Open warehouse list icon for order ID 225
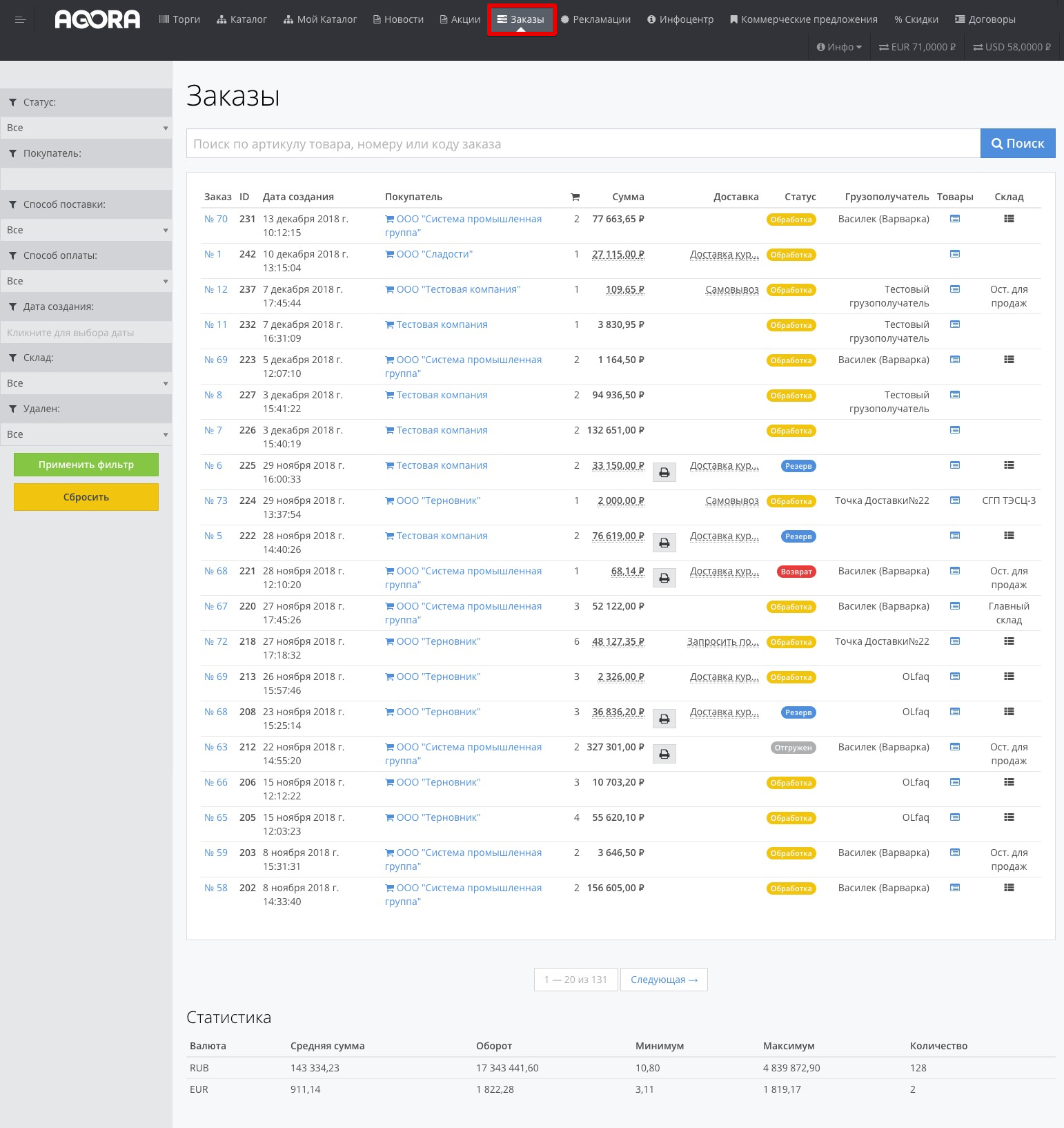 pyautogui.click(x=1009, y=465)
